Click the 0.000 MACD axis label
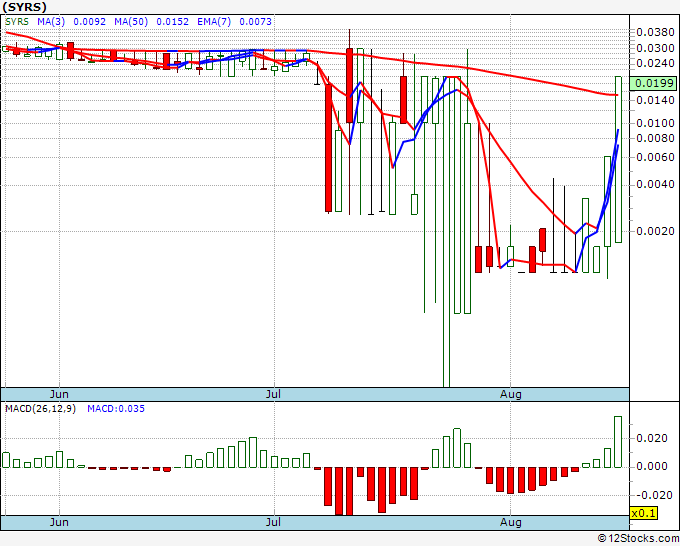 click(x=652, y=467)
